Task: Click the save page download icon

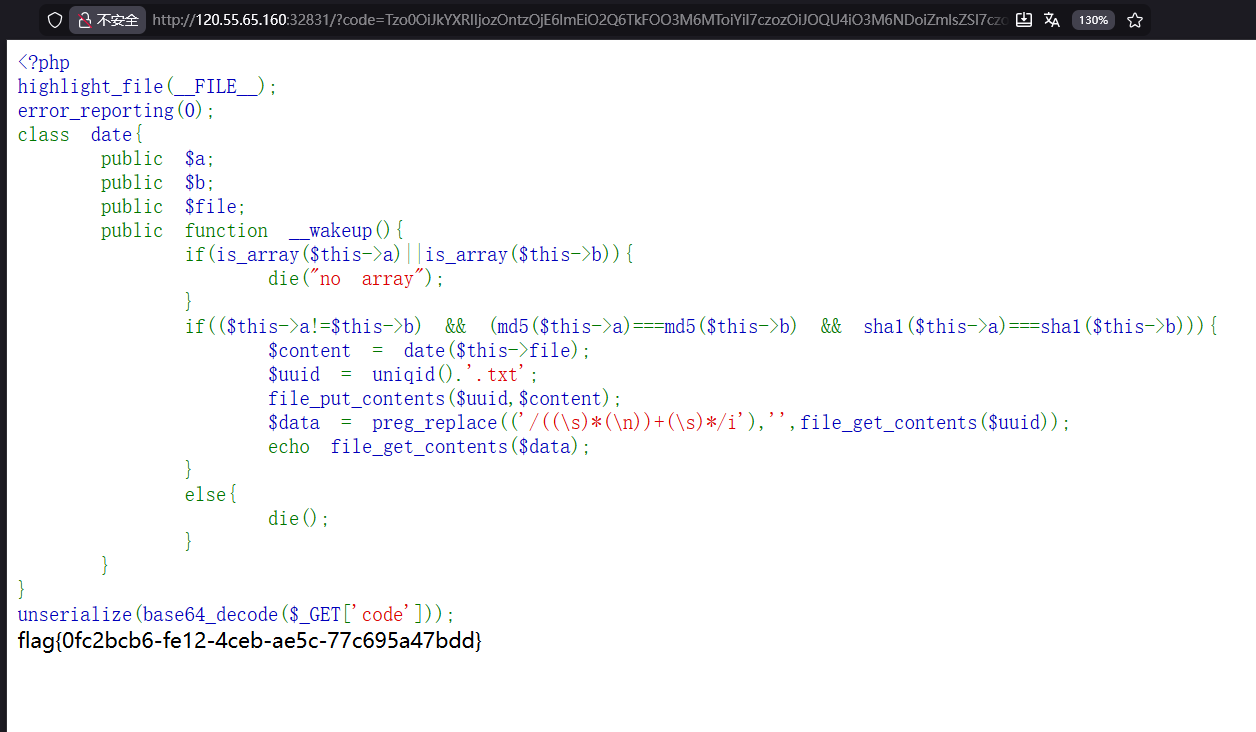Action: click(1023, 20)
